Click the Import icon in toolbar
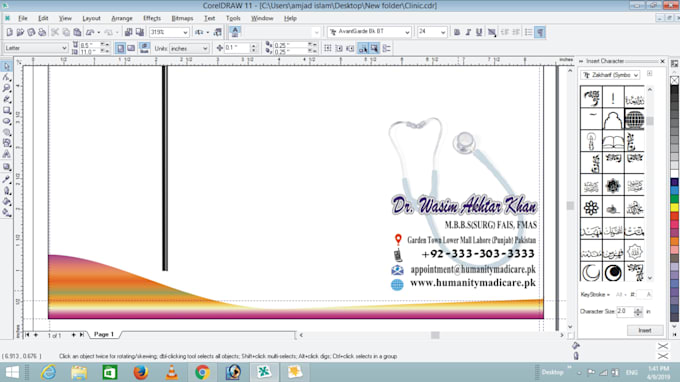This screenshot has width=680, height=382. click(x=128, y=32)
